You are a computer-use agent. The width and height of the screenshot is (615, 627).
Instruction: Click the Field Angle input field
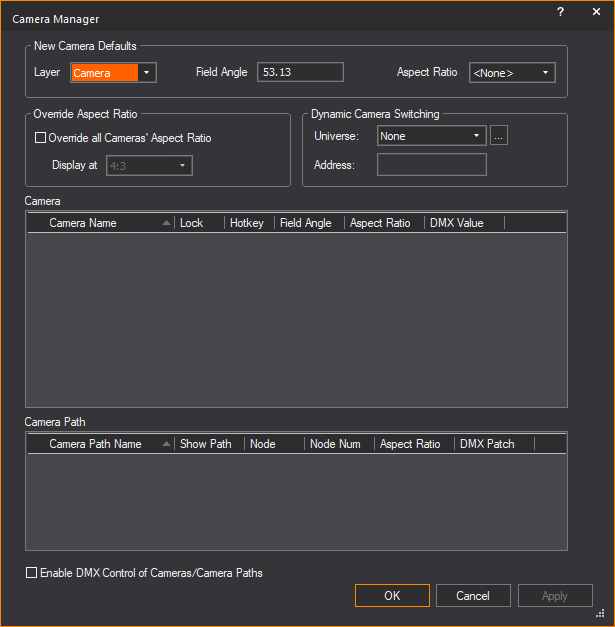[300, 72]
